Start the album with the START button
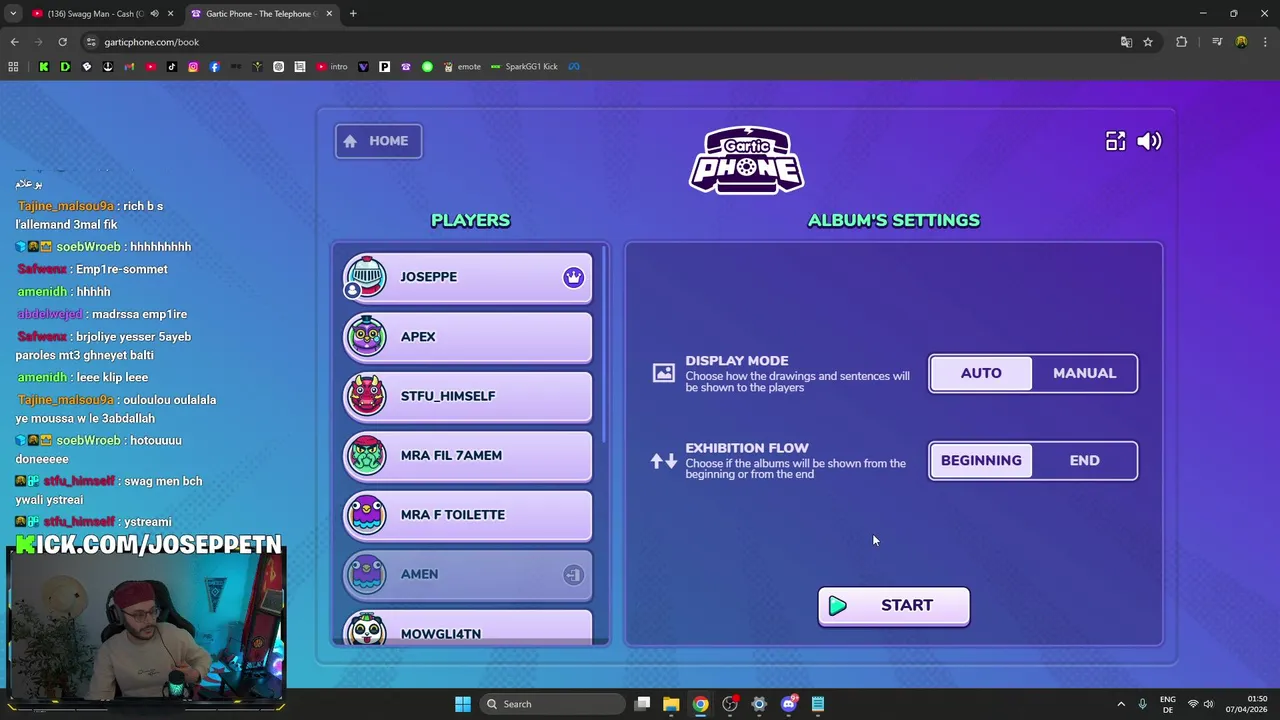This screenshot has width=1280, height=720. tap(893, 606)
